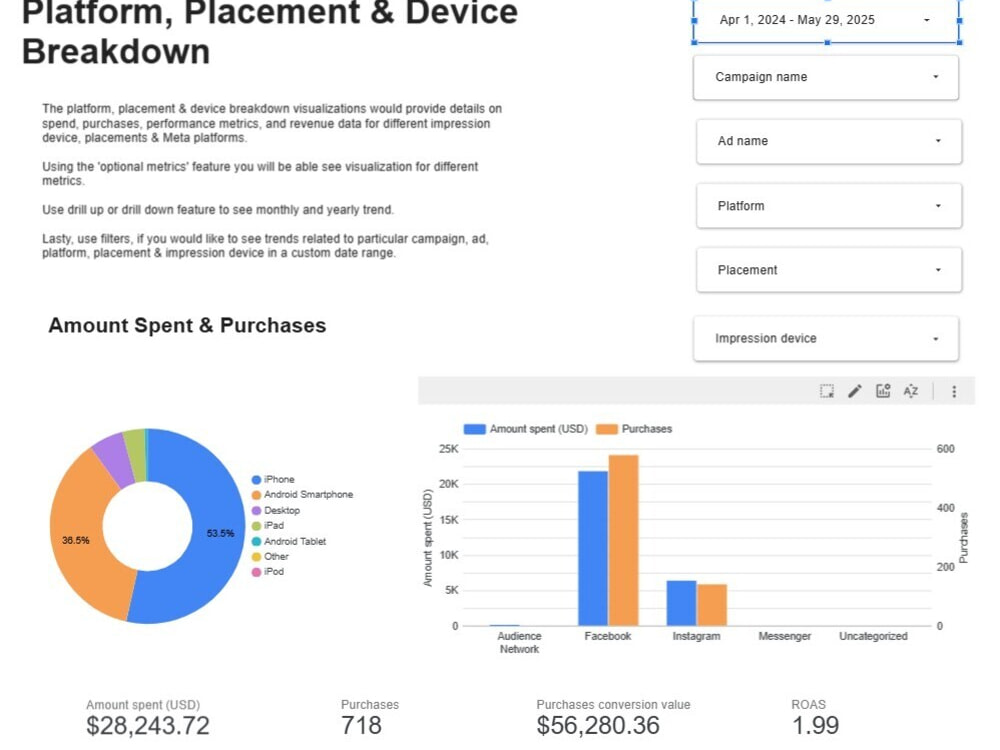The image size is (1000, 750).
Task: Open the Platform filter dropdown
Action: tap(829, 206)
